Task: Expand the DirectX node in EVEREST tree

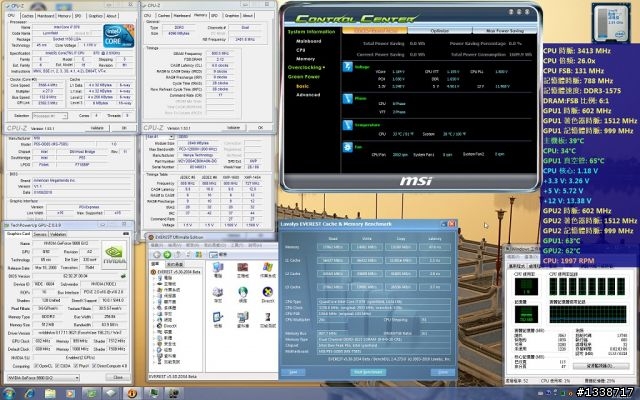Action: coord(155,326)
